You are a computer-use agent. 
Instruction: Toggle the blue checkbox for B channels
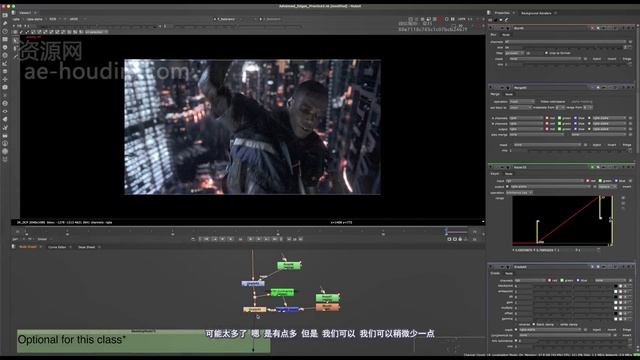(x=576, y=123)
